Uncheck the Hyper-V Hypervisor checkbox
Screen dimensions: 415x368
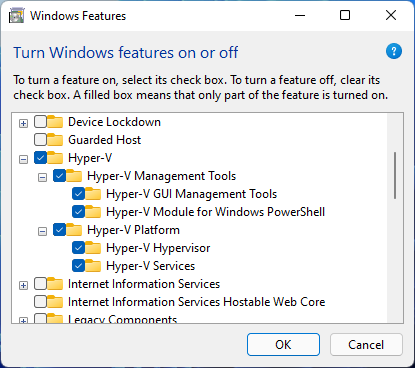78,248
